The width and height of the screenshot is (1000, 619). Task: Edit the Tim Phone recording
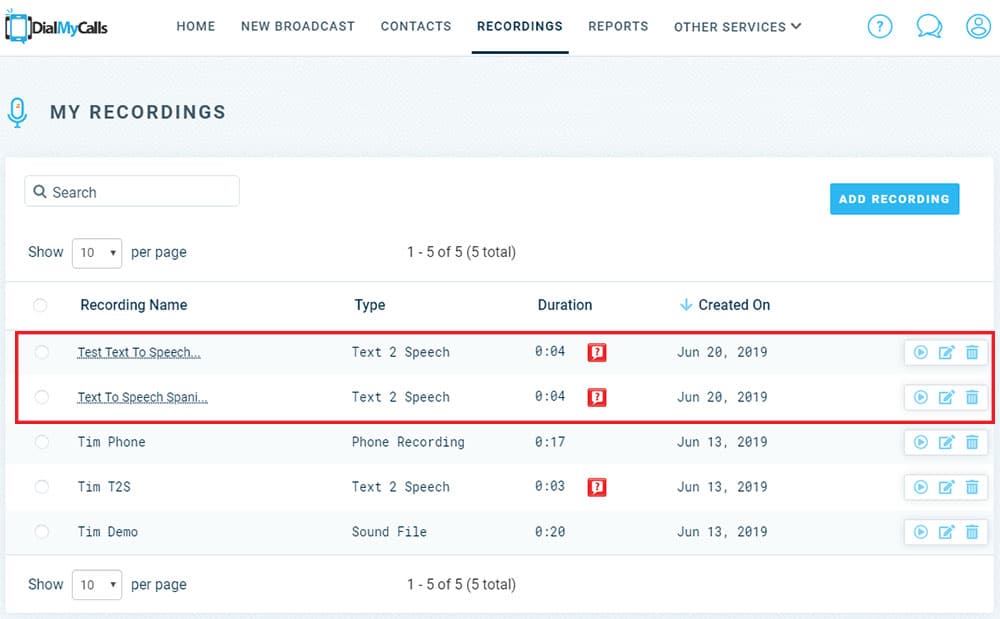pyautogui.click(x=946, y=442)
